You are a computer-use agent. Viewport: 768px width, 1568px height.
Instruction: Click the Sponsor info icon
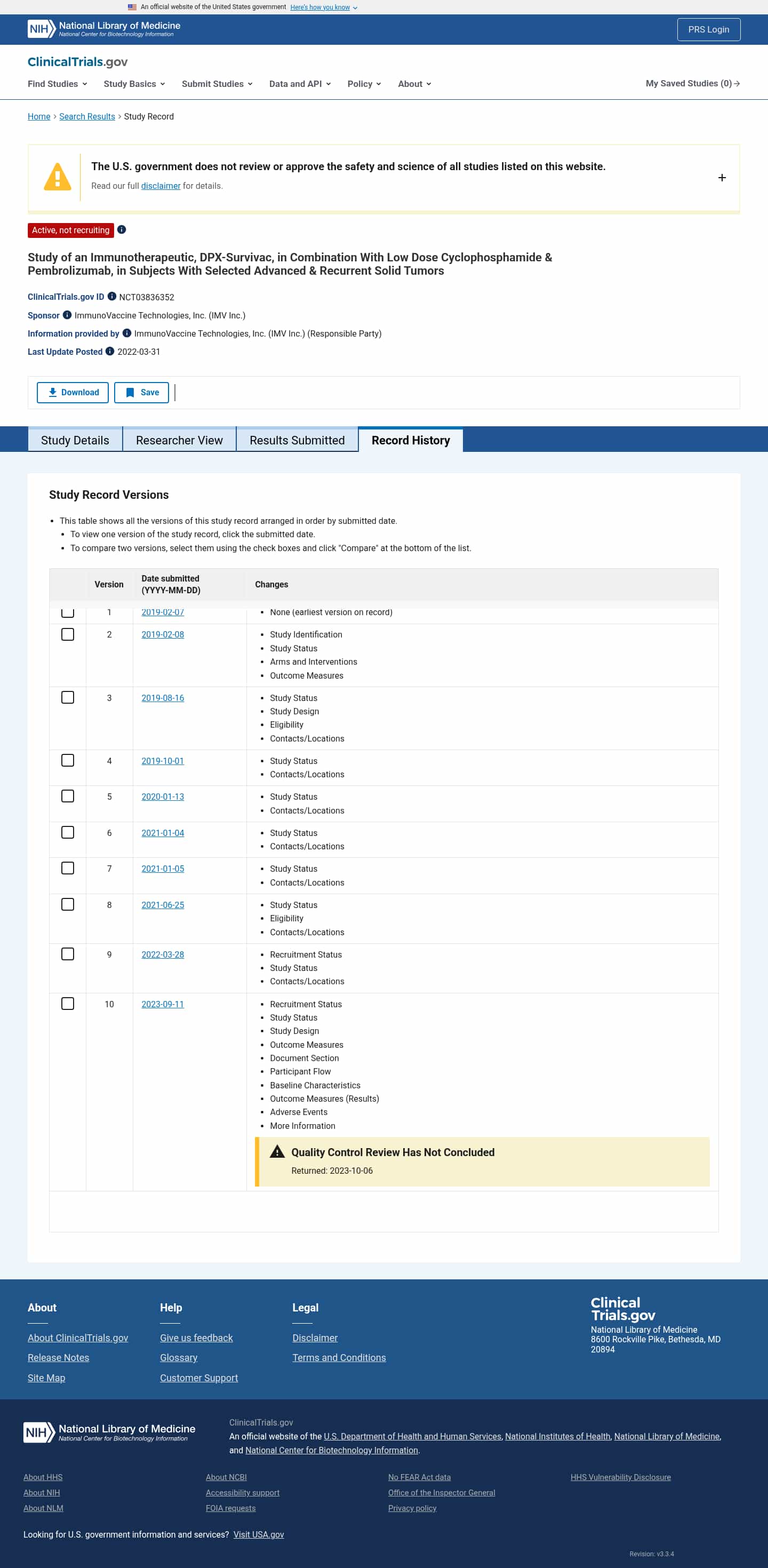(67, 315)
